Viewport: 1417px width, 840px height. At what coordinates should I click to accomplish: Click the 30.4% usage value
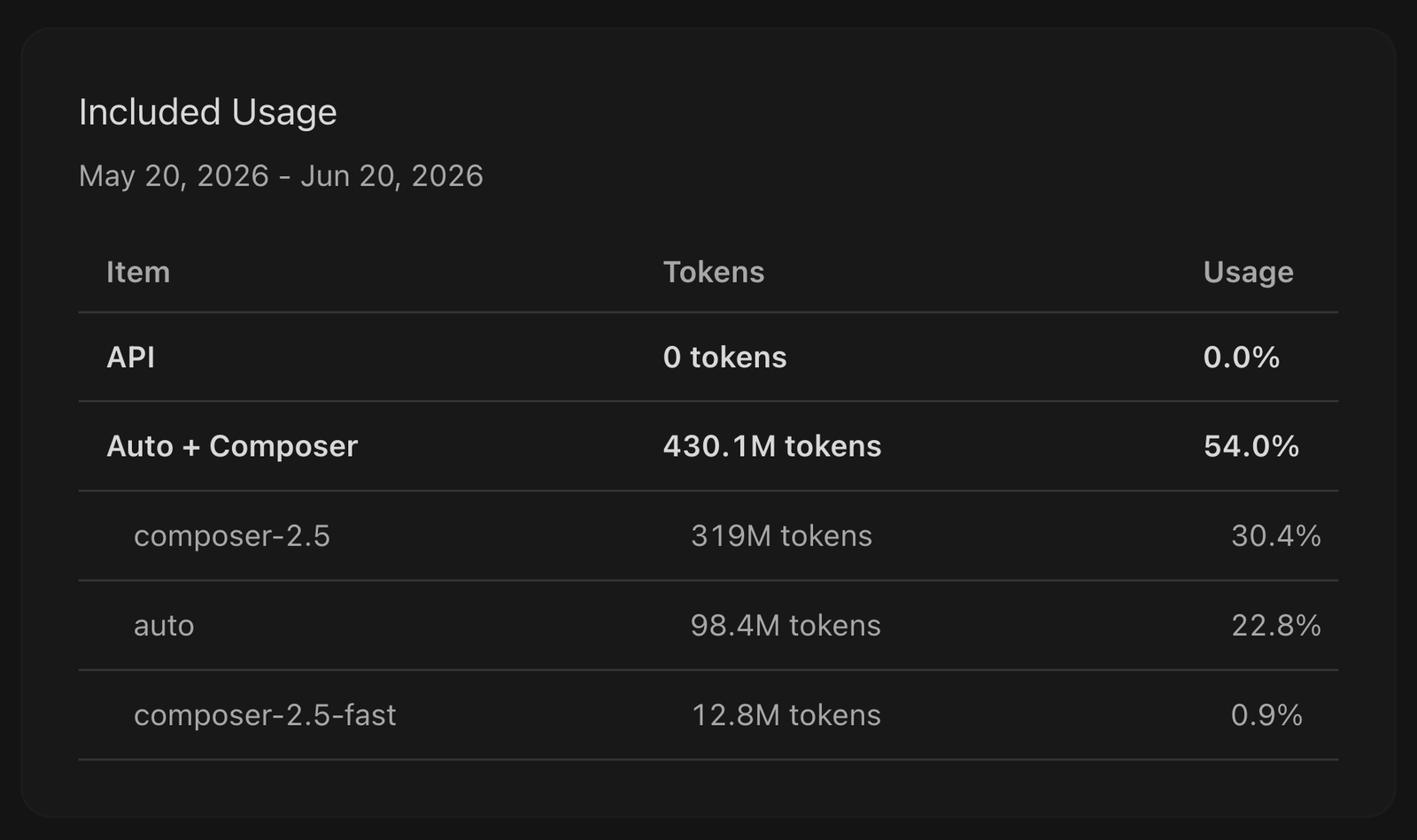tap(1275, 536)
